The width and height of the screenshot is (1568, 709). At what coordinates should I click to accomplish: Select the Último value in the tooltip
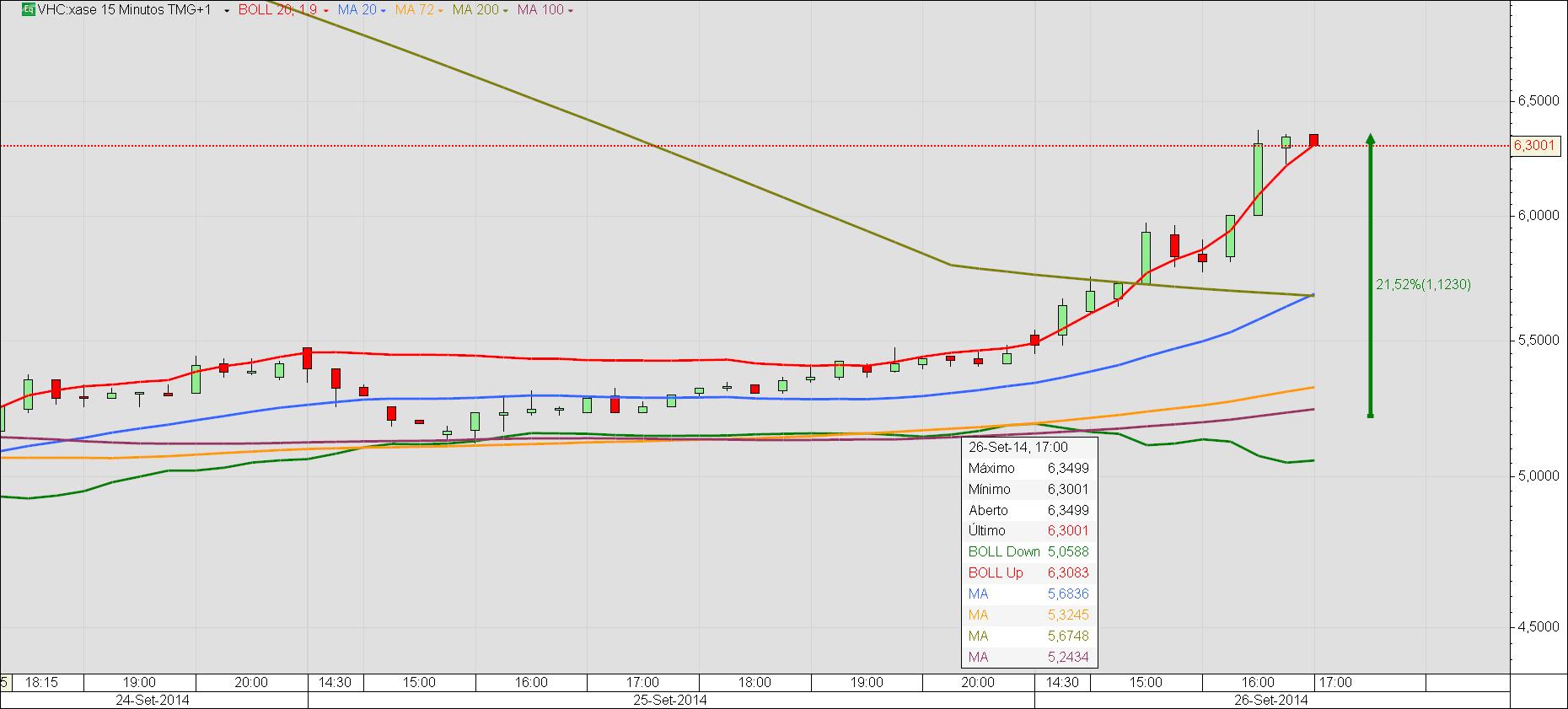click(x=1068, y=531)
